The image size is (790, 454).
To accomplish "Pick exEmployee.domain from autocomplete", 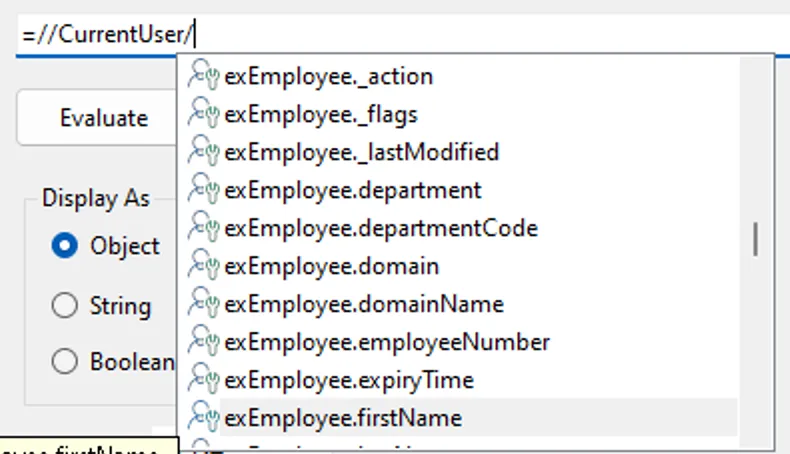I will click(x=461, y=266).
